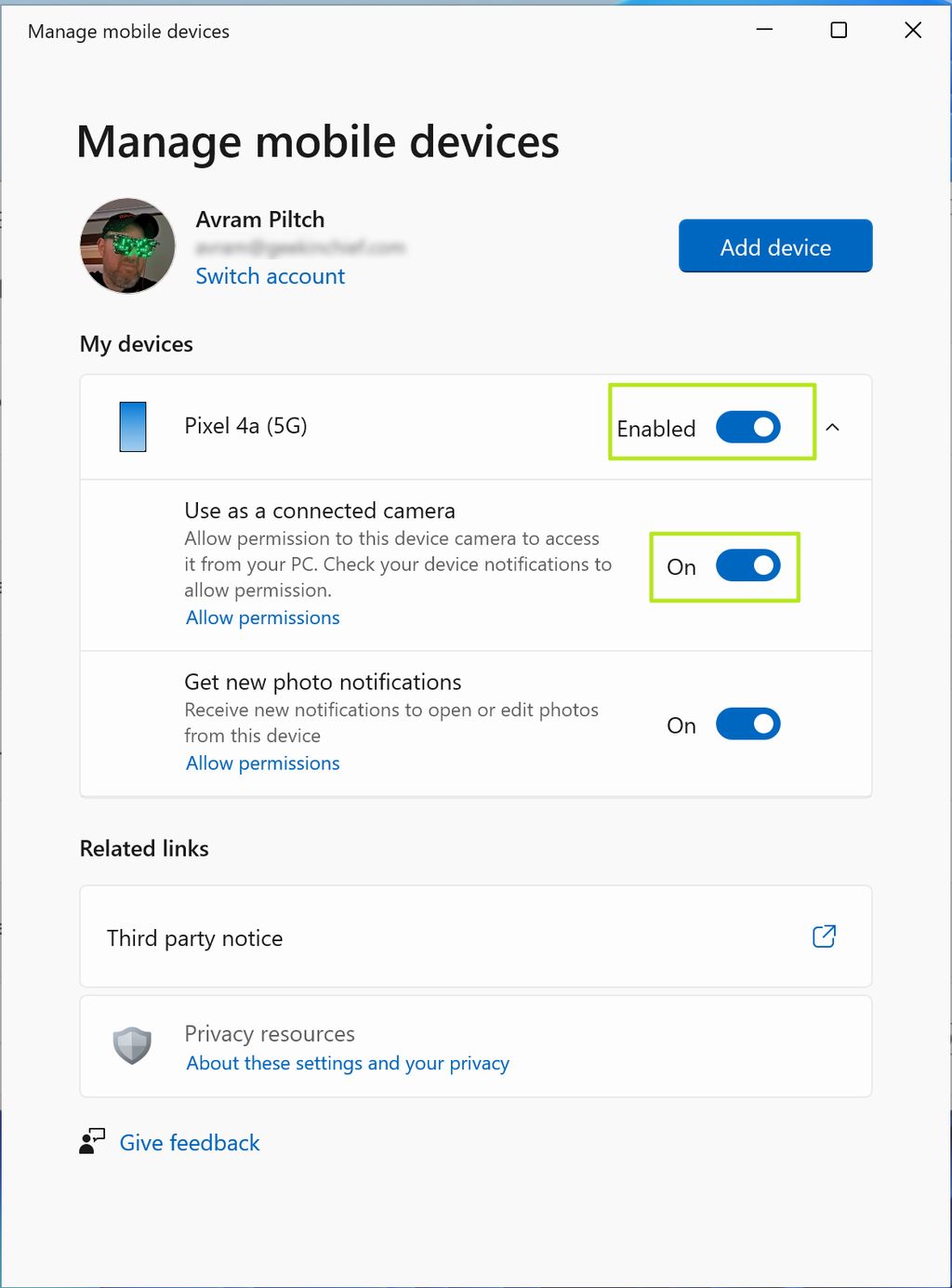Collapse the Pixel 4a device details
This screenshot has width=952, height=1288.
pyautogui.click(x=832, y=427)
